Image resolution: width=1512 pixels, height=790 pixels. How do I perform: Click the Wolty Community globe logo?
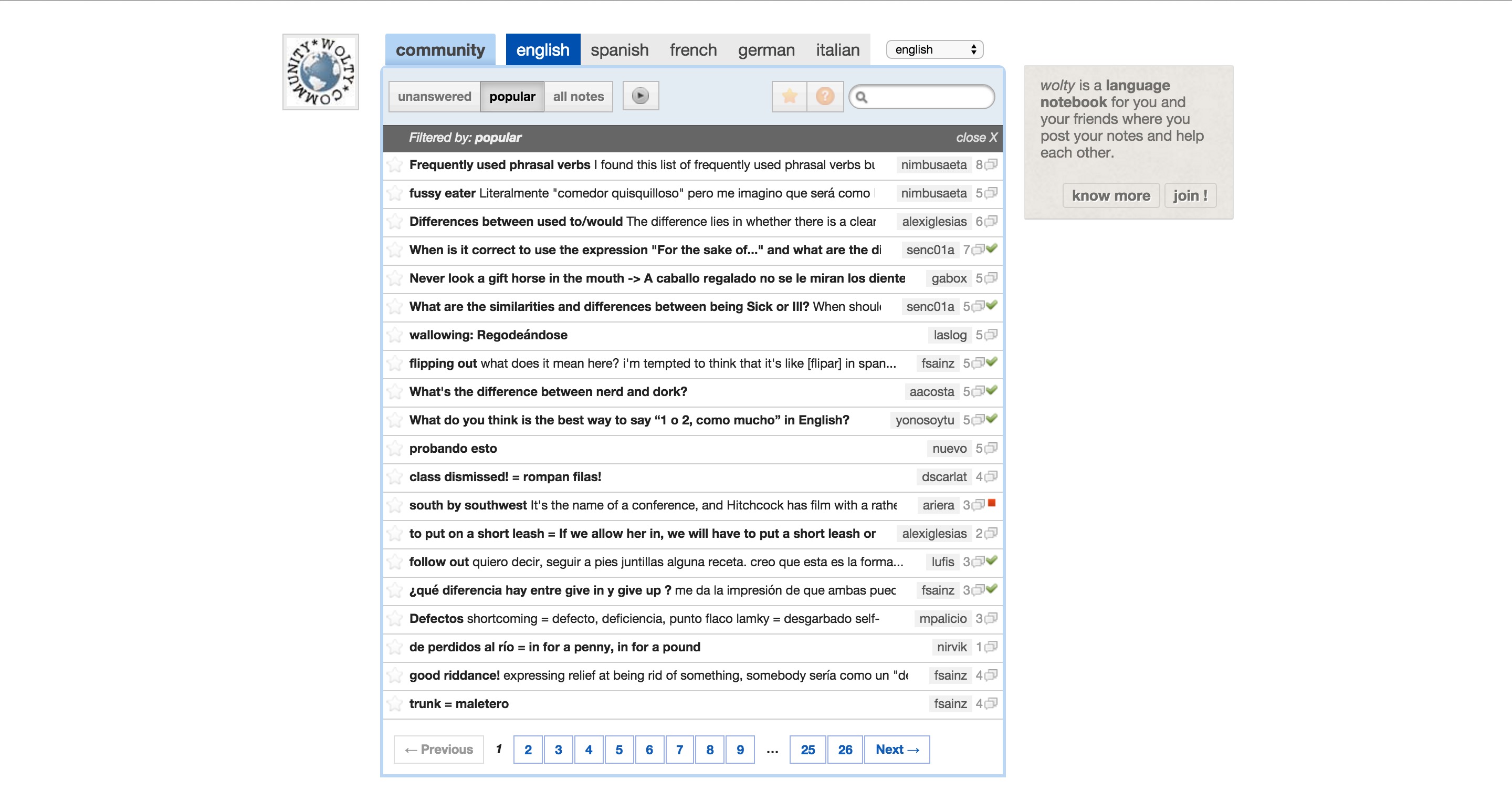point(320,71)
